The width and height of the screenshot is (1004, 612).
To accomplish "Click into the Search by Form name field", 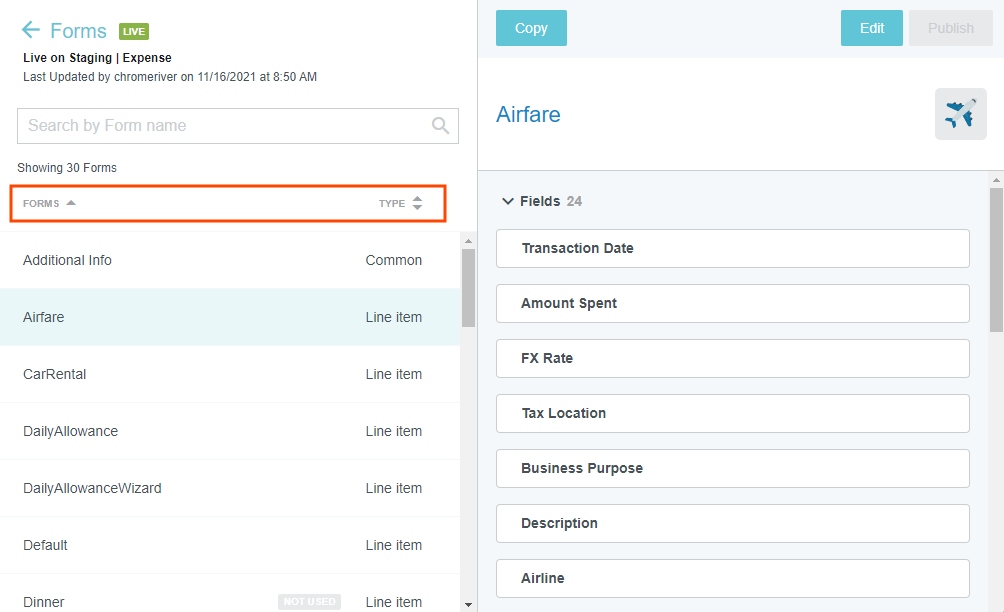I will 225,125.
